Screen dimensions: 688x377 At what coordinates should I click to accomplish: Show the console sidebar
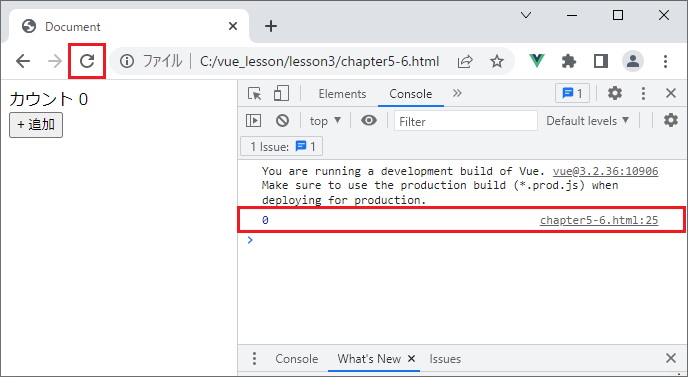253,120
